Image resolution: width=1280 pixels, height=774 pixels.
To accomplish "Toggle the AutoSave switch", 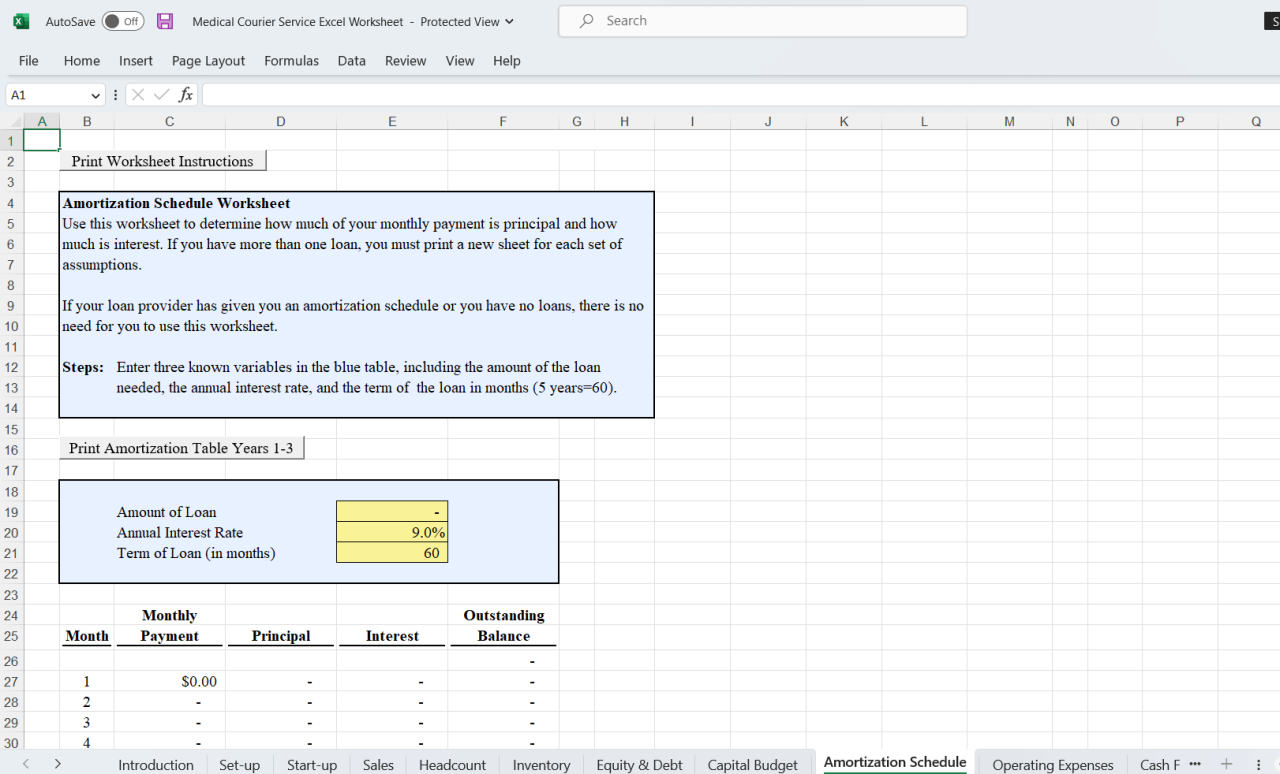I will tap(123, 21).
